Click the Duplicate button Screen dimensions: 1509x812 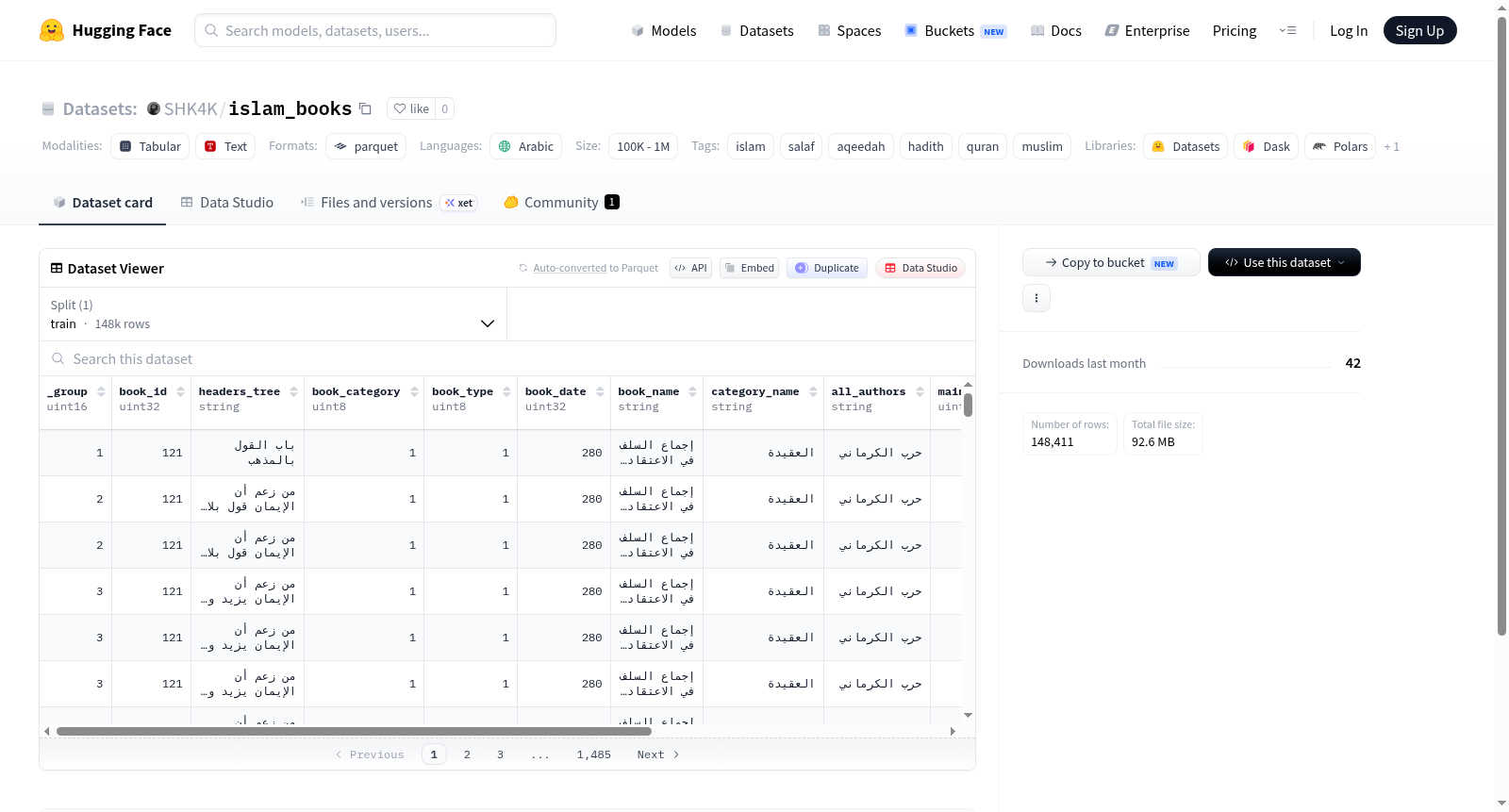[826, 268]
